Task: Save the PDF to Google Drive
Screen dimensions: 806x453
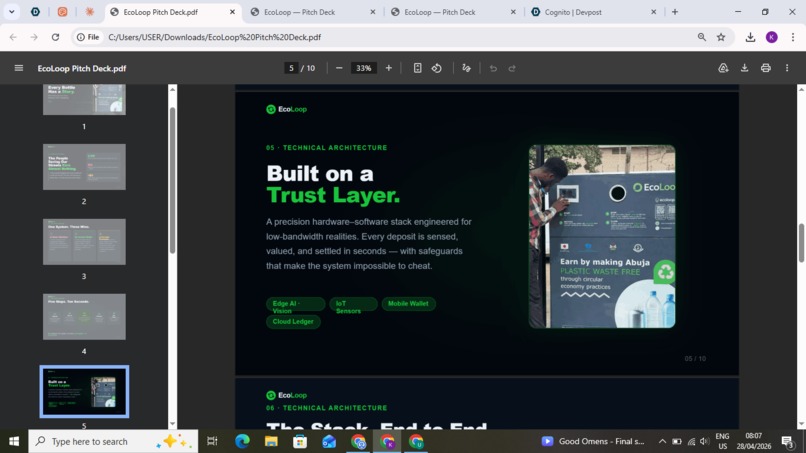Action: [723, 68]
